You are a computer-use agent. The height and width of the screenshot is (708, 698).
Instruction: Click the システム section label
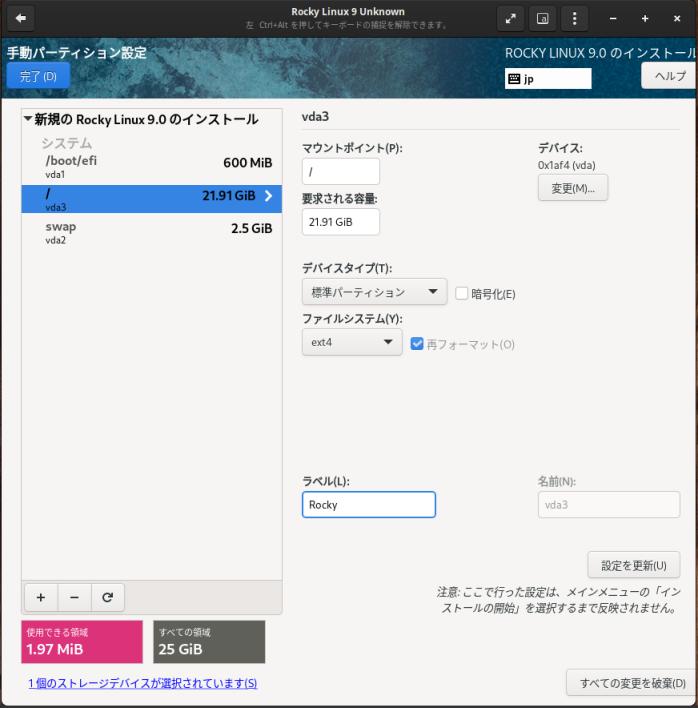pos(67,143)
